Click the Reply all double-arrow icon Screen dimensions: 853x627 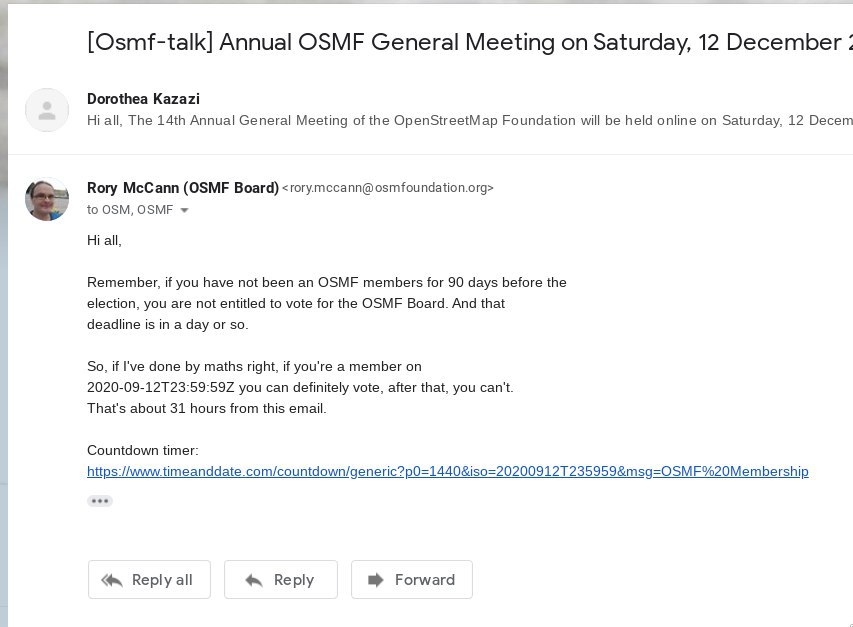[112, 580]
